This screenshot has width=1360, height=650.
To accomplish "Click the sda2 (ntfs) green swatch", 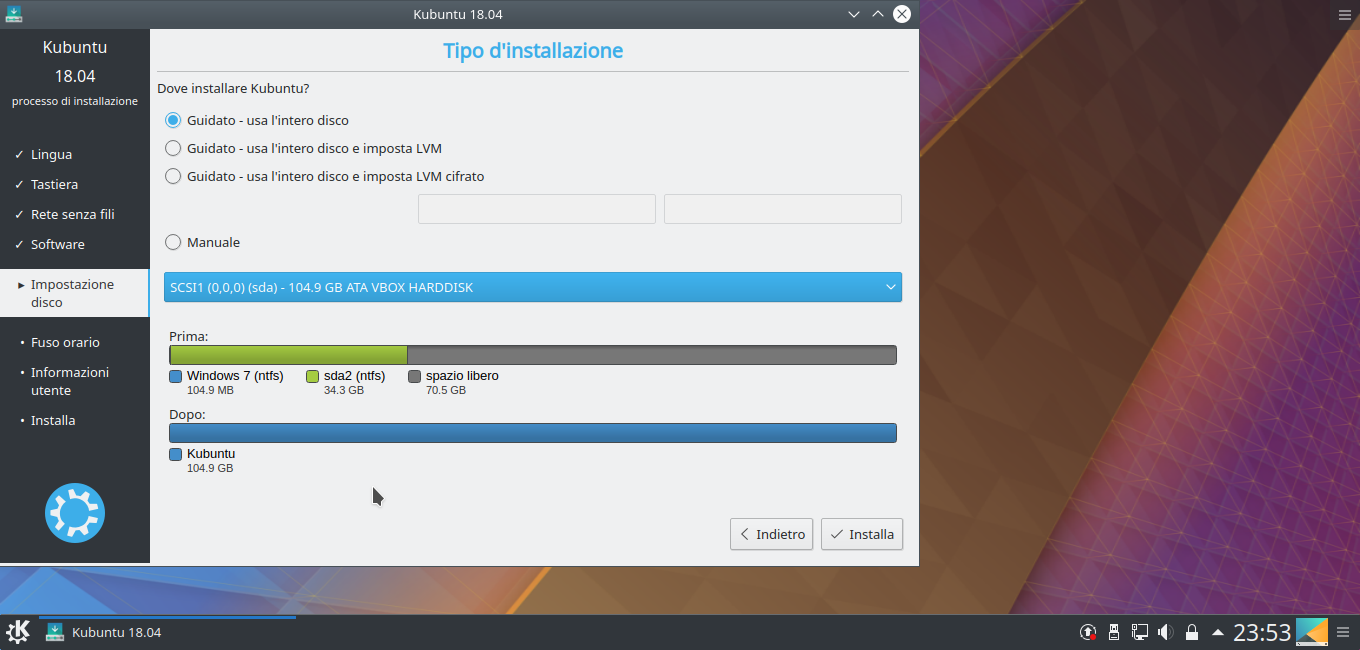I will [x=312, y=377].
